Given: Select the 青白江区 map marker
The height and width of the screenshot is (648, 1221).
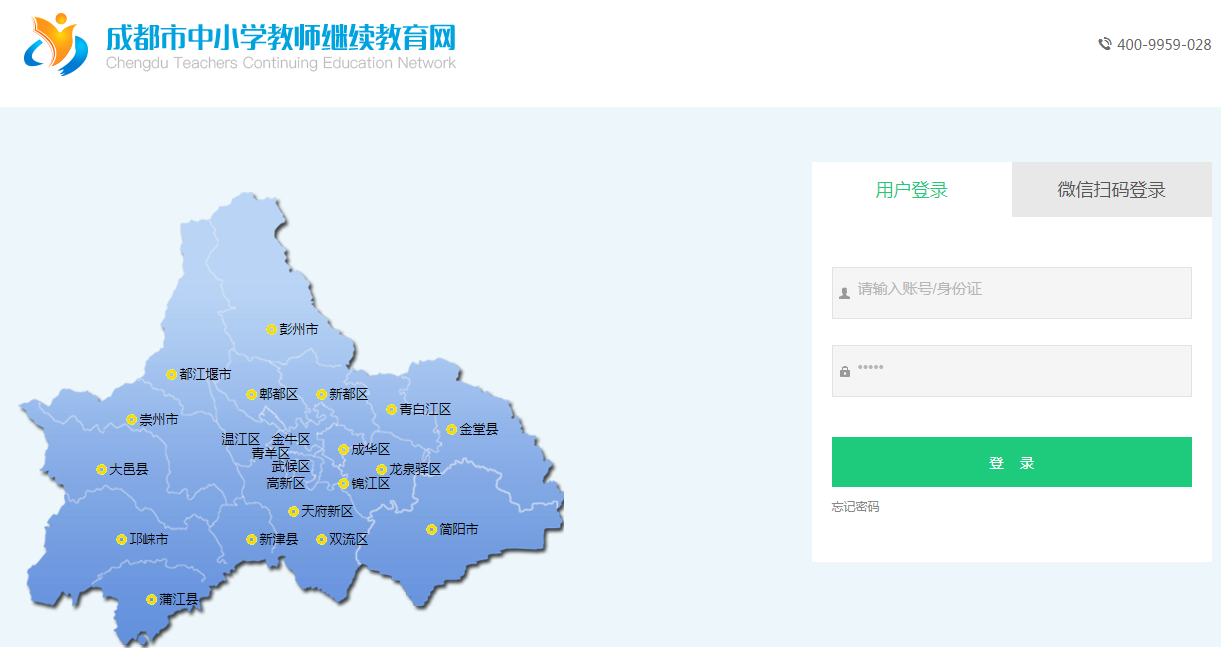Looking at the screenshot, I should [x=391, y=409].
